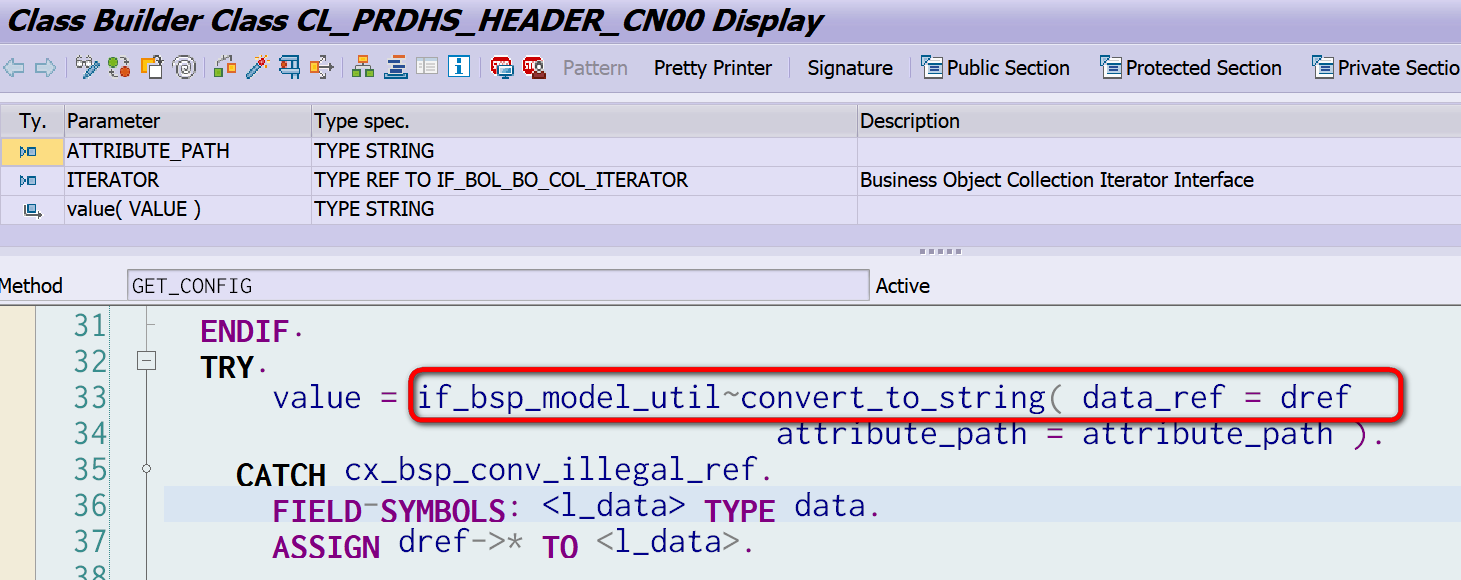Select the ATTRIBUTE_PATH parameter cell

[188, 152]
